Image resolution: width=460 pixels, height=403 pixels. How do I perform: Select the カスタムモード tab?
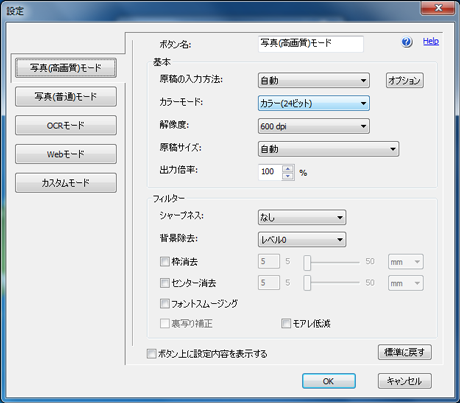pos(66,183)
